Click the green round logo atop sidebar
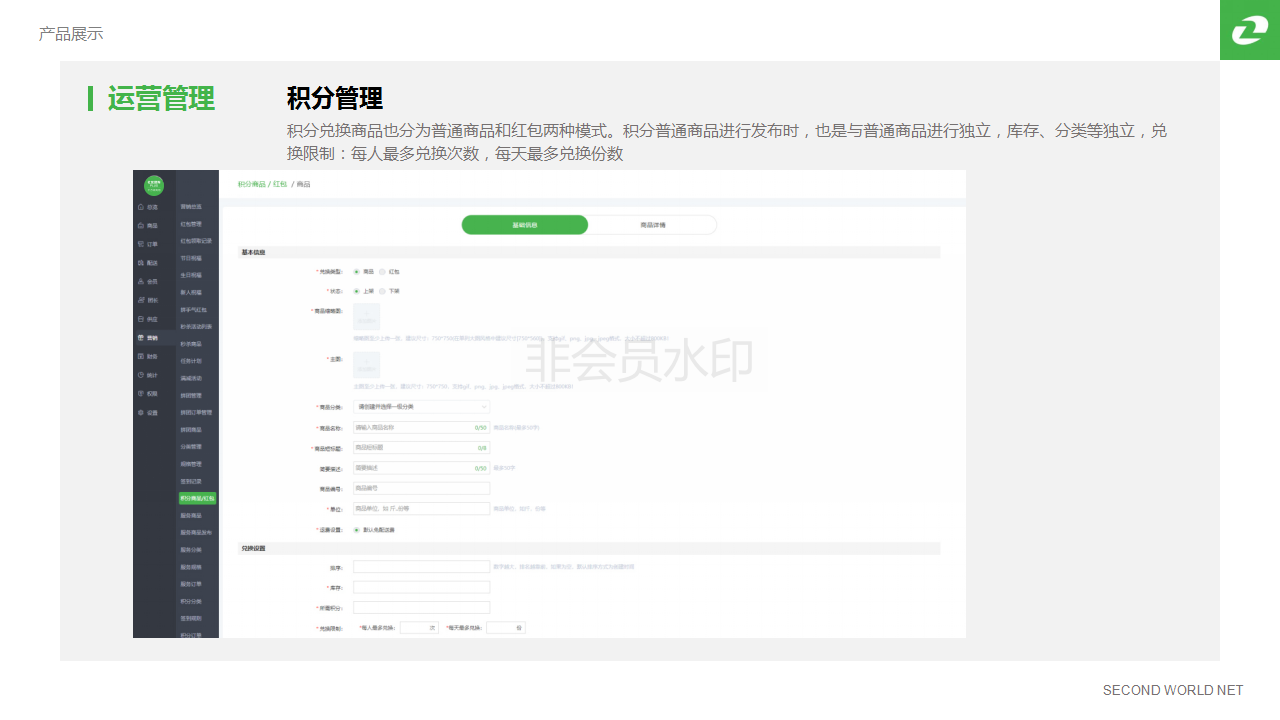Screen dimensions: 1280x720 tap(154, 184)
